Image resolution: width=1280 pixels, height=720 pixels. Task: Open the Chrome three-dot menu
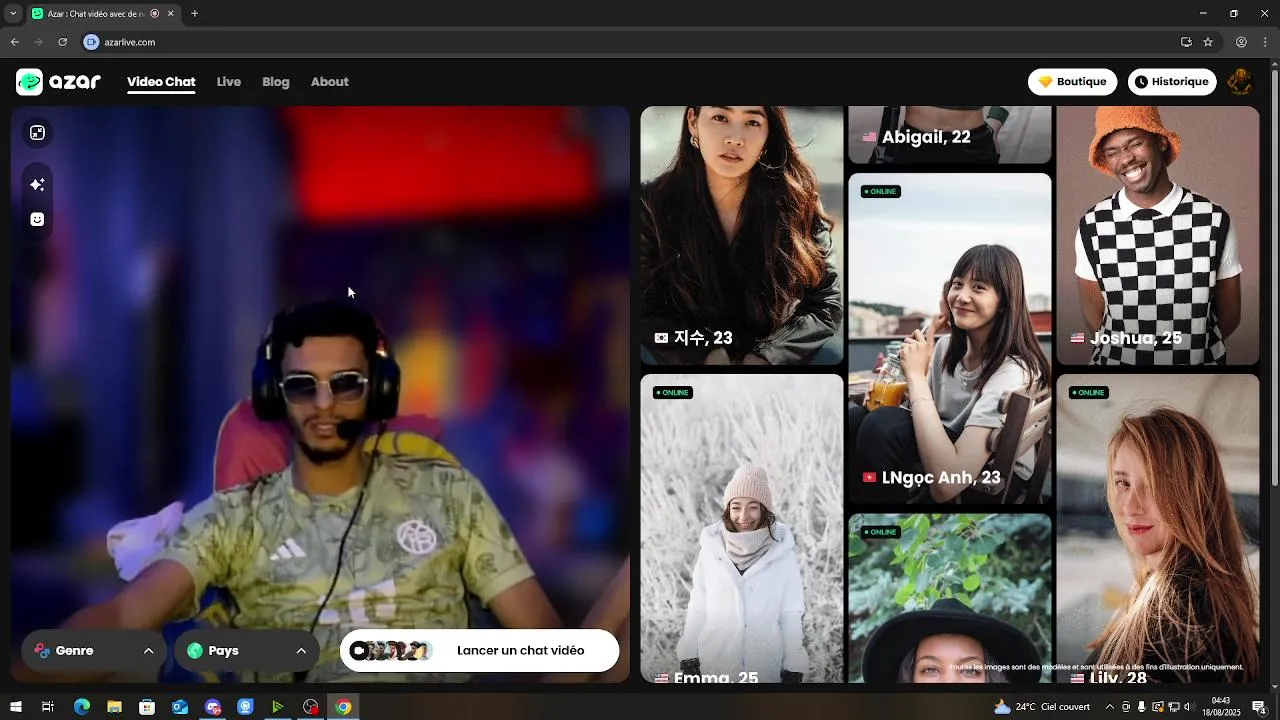tap(1266, 42)
